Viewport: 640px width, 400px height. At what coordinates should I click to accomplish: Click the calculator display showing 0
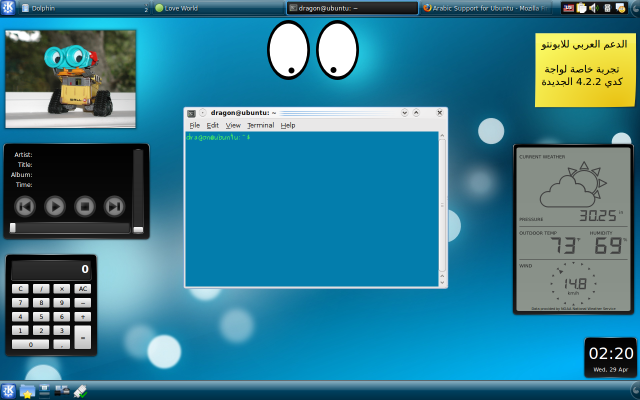(x=51, y=269)
